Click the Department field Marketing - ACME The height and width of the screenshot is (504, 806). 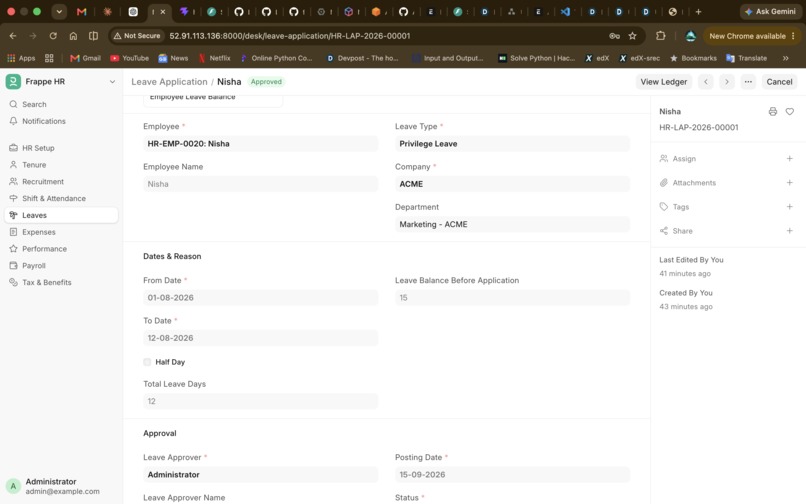click(512, 224)
